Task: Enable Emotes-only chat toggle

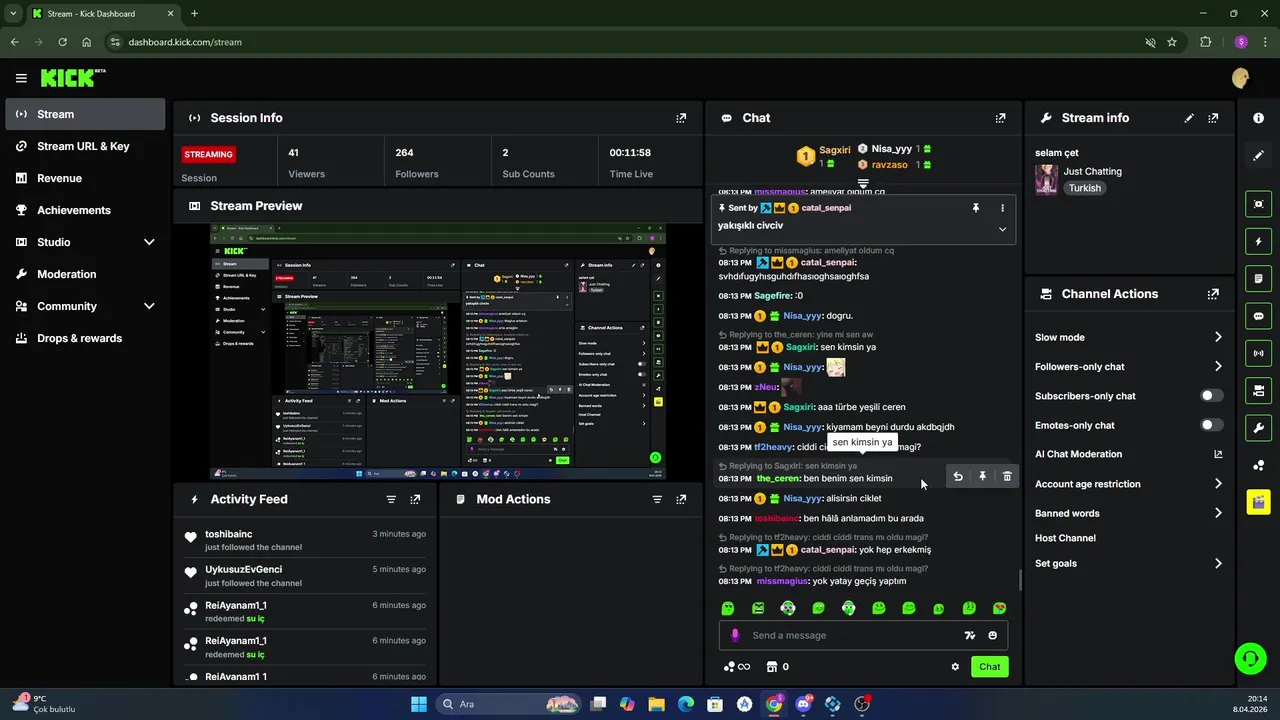Action: click(x=1211, y=425)
